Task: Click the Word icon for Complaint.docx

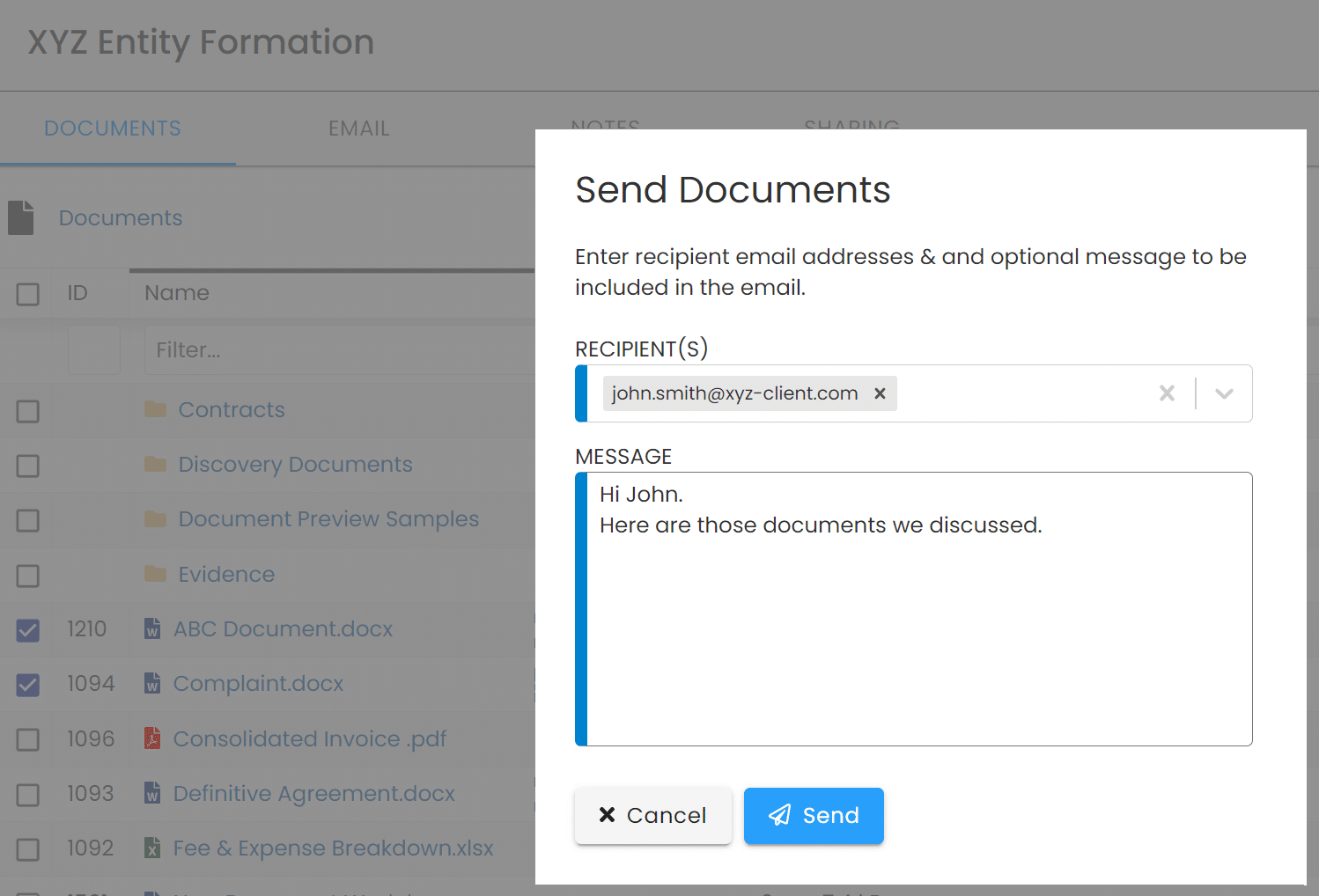Action: 152,683
